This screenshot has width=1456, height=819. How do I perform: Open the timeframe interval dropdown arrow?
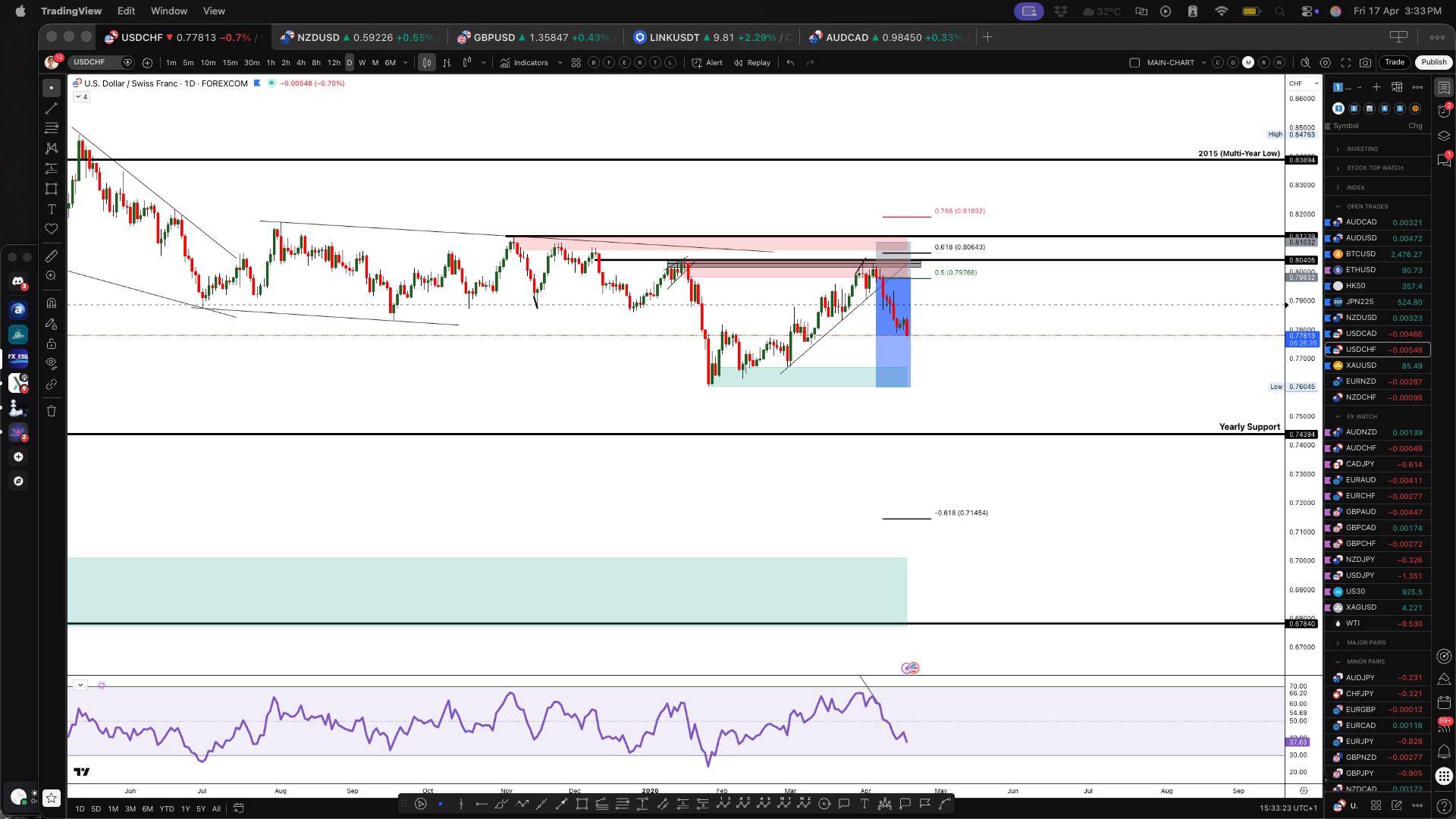pyautogui.click(x=406, y=63)
